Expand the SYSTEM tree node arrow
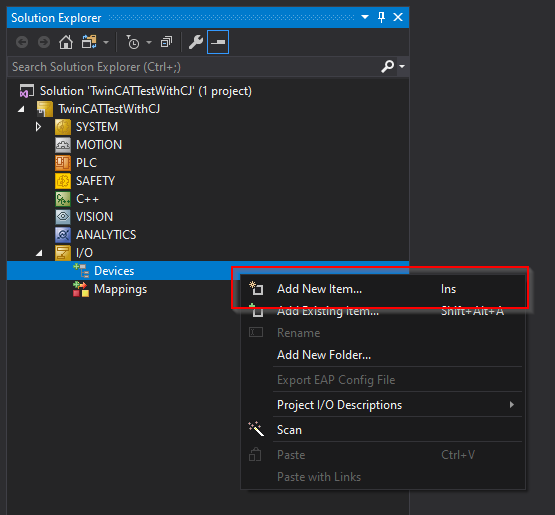Screen dimensions: 555x515 38,127
